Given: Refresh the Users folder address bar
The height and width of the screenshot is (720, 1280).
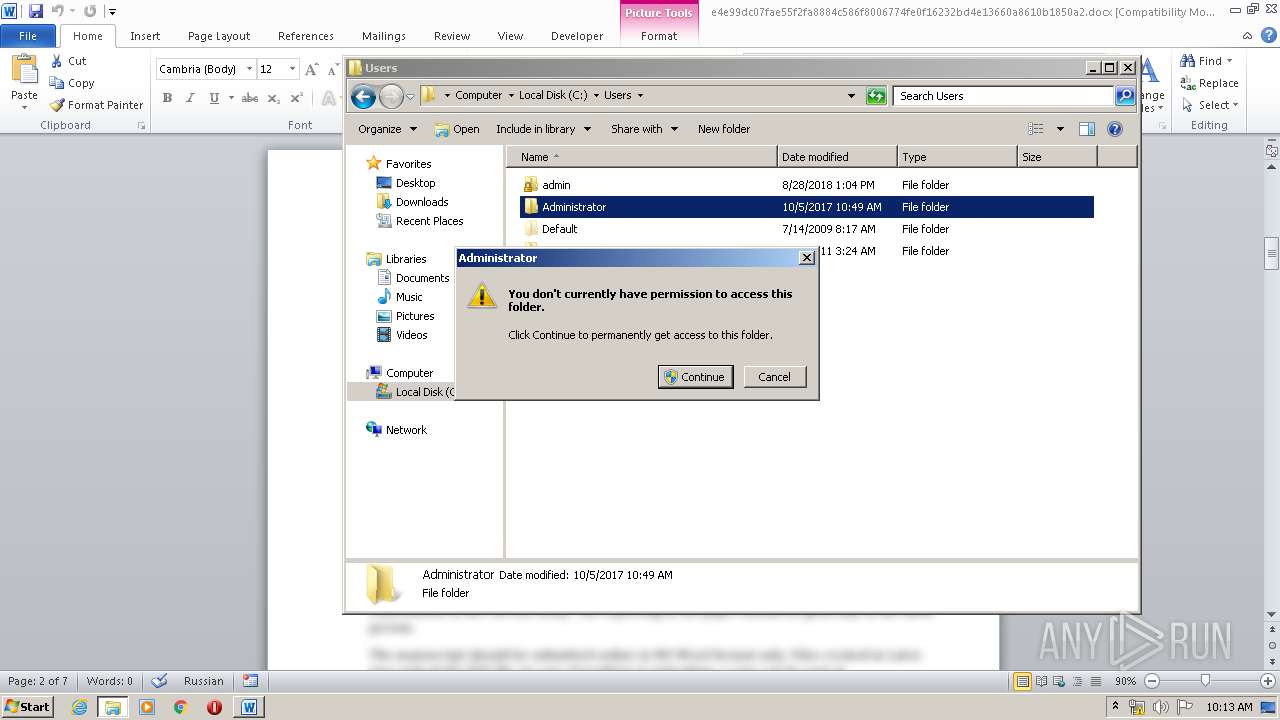Looking at the screenshot, I should 876,96.
